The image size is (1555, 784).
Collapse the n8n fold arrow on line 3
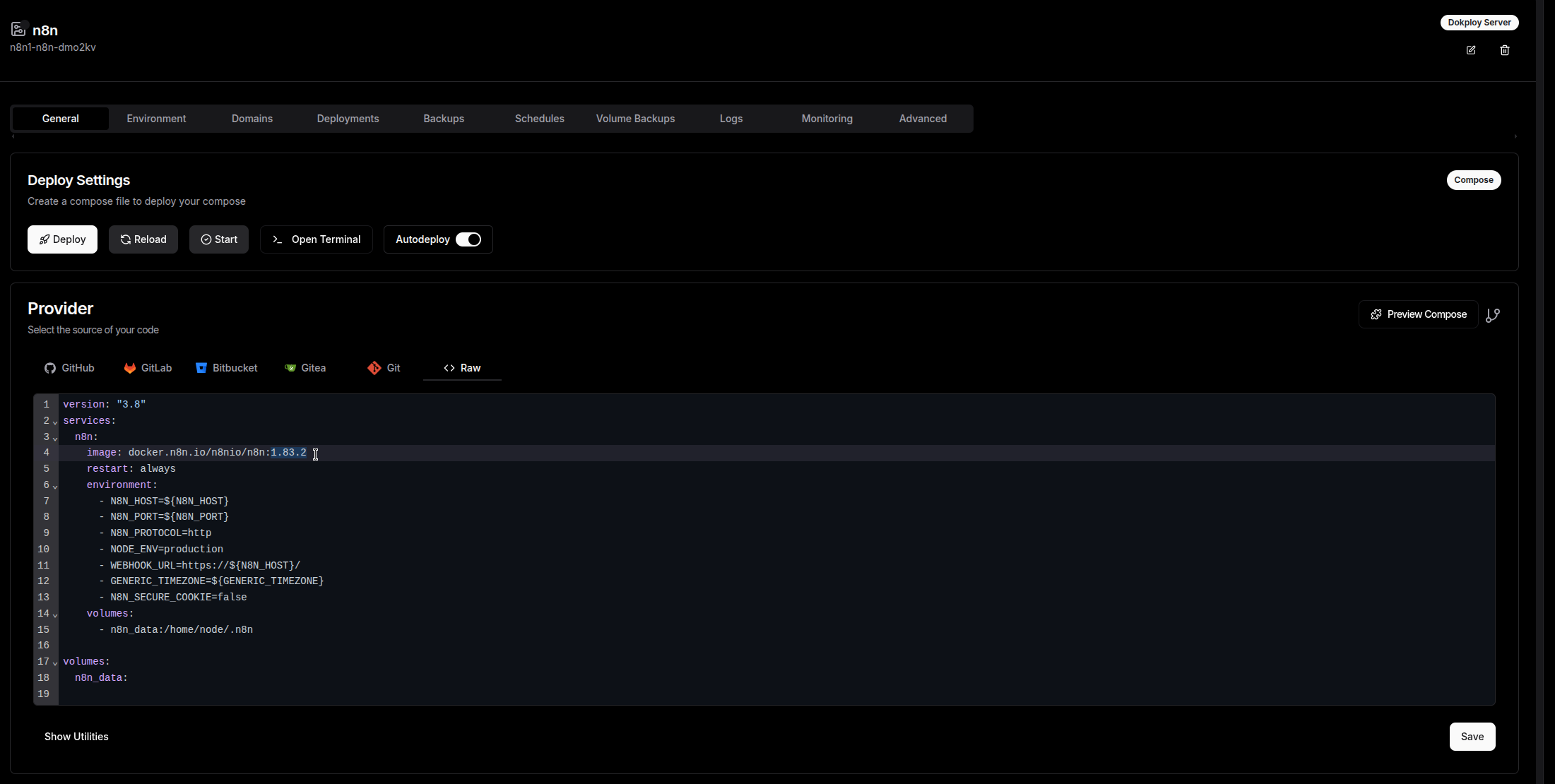pos(55,439)
